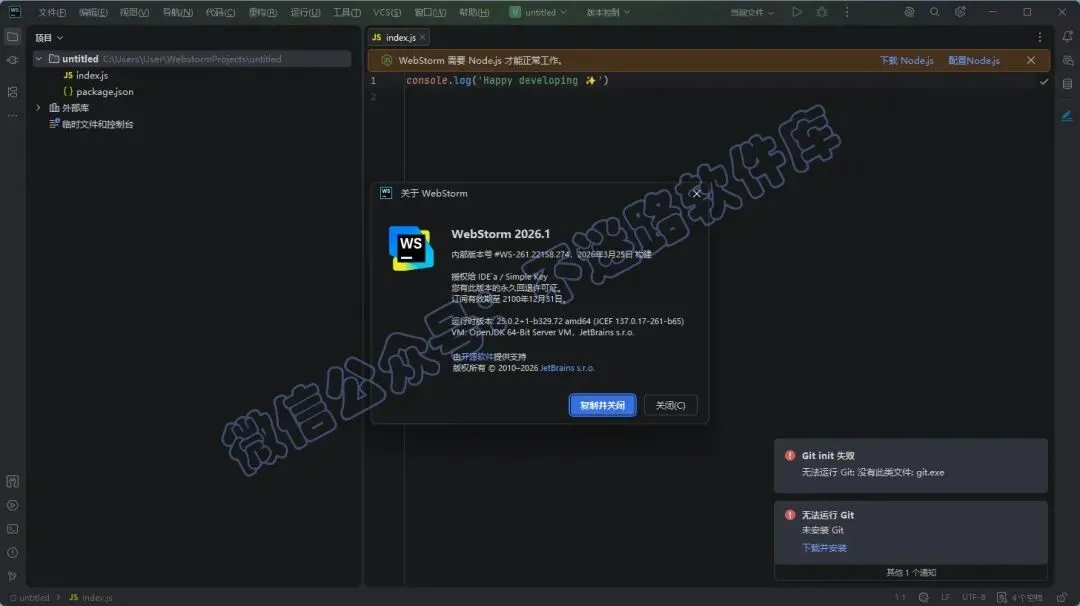Click the UTF-8 encoding in status bar
The width and height of the screenshot is (1080, 606).
973,597
